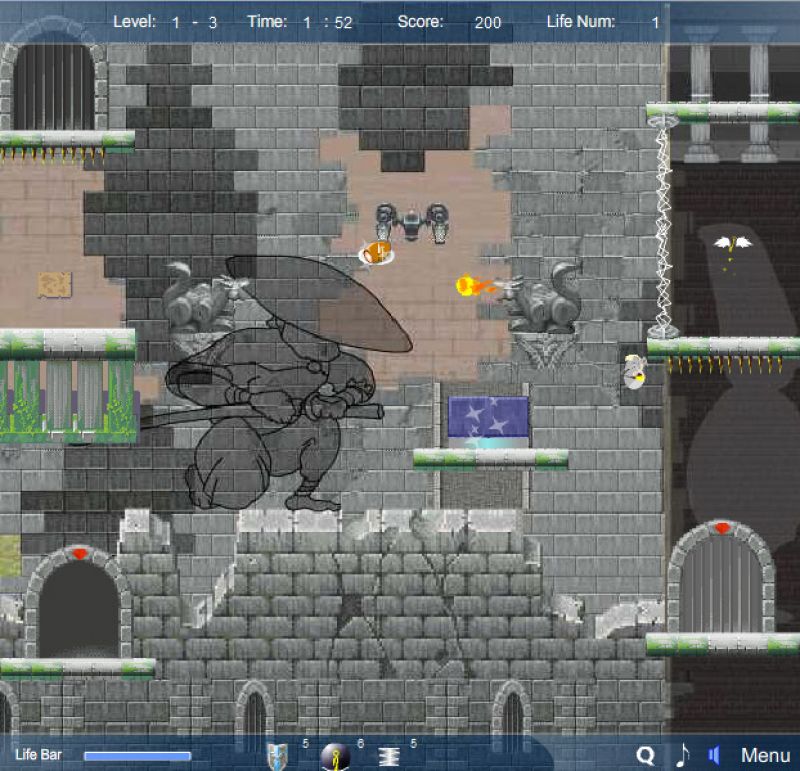
Task: Click the fireball projectile
Action: pyautogui.click(x=473, y=285)
